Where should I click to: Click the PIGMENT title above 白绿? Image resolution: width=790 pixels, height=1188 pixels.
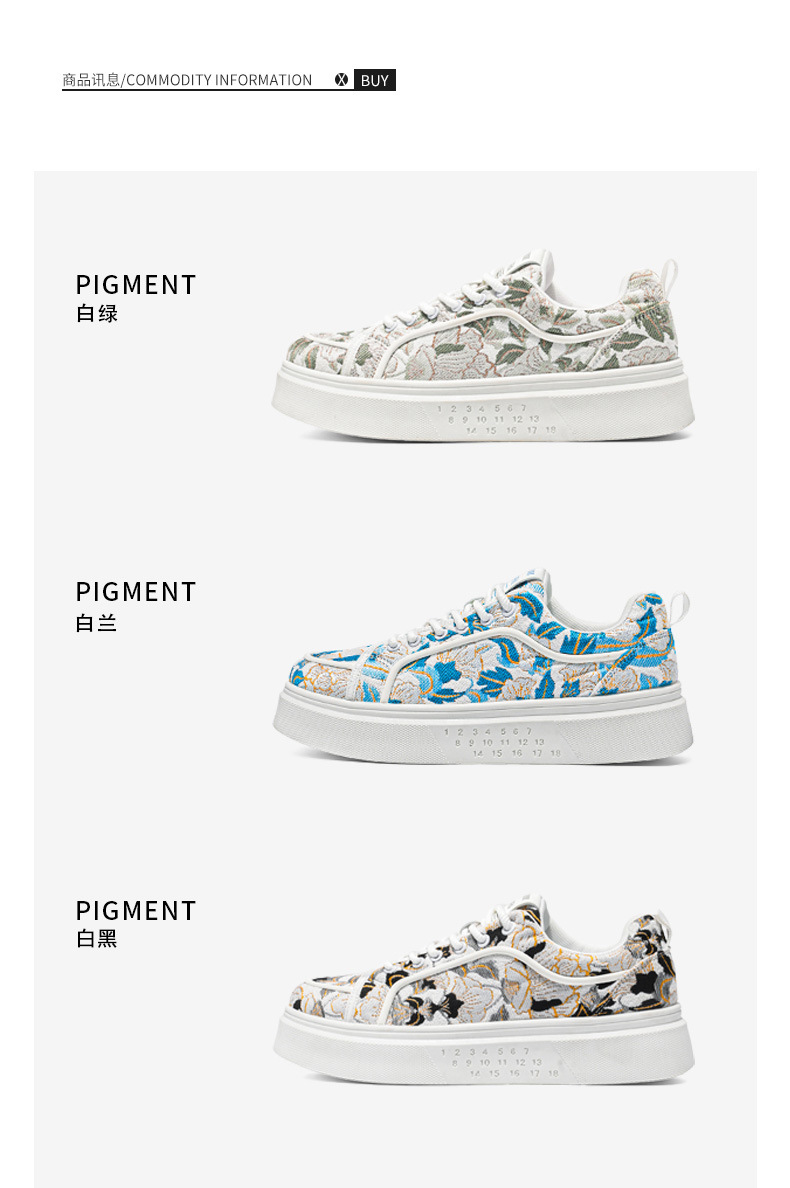[136, 285]
